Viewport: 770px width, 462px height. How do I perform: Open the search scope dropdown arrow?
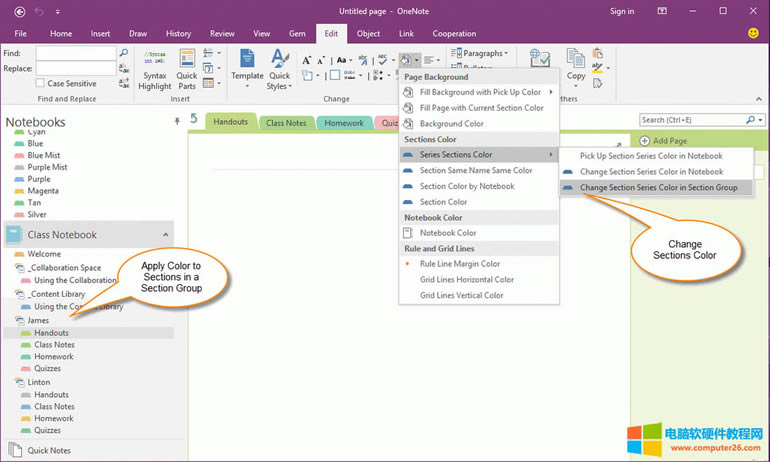point(759,120)
